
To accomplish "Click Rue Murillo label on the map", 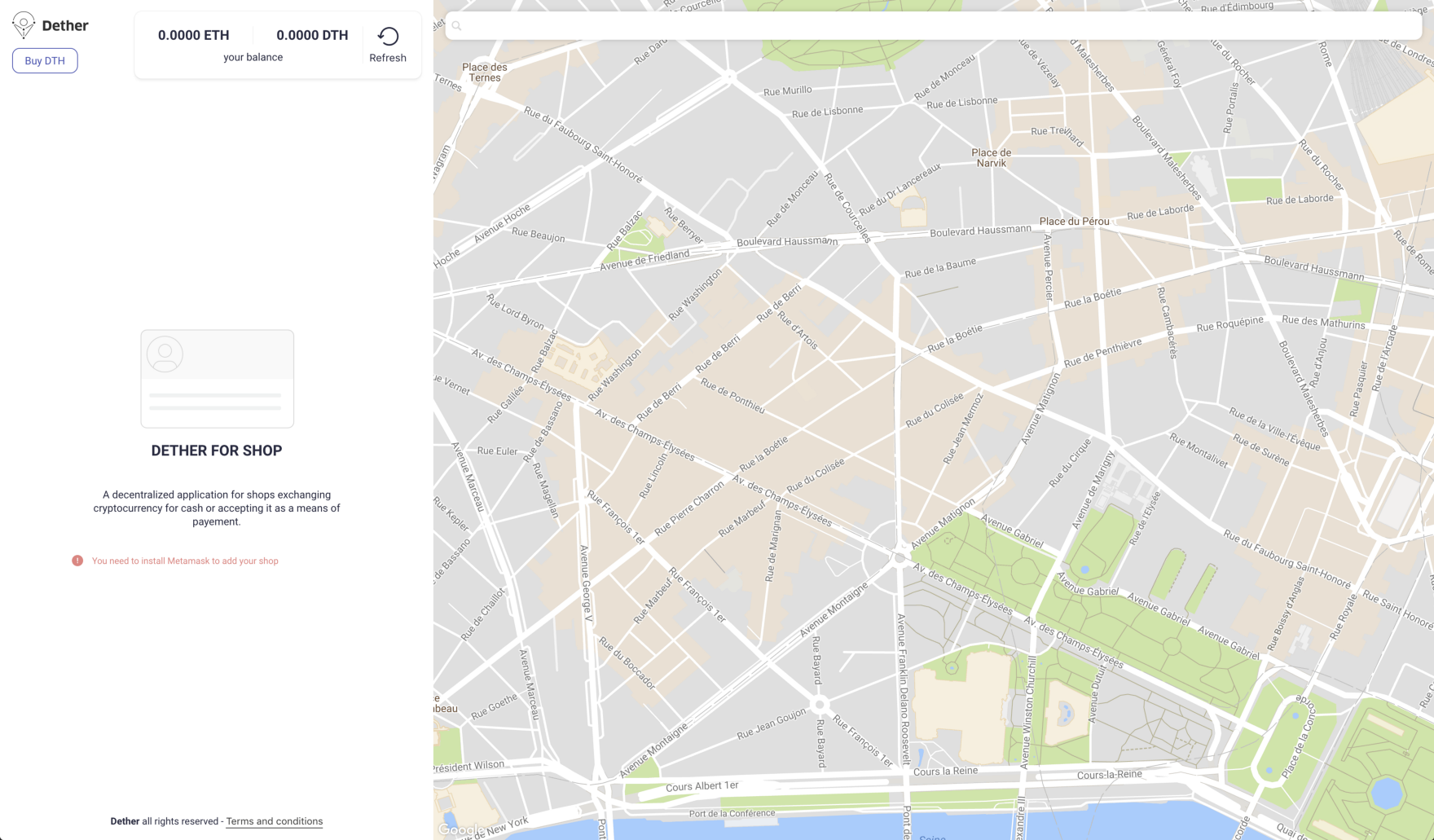I will tap(788, 90).
